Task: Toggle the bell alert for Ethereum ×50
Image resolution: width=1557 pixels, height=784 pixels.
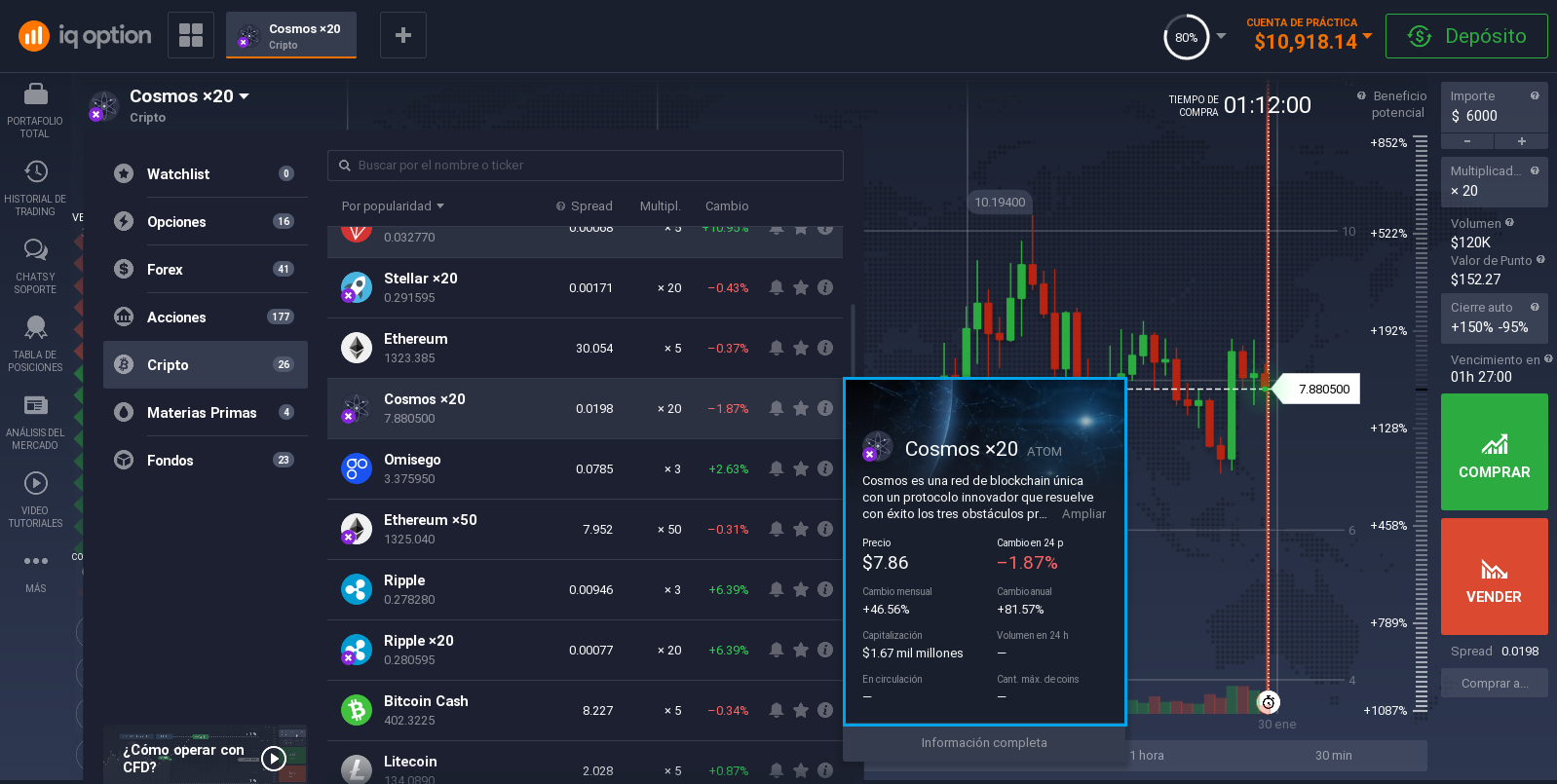Action: click(777, 529)
